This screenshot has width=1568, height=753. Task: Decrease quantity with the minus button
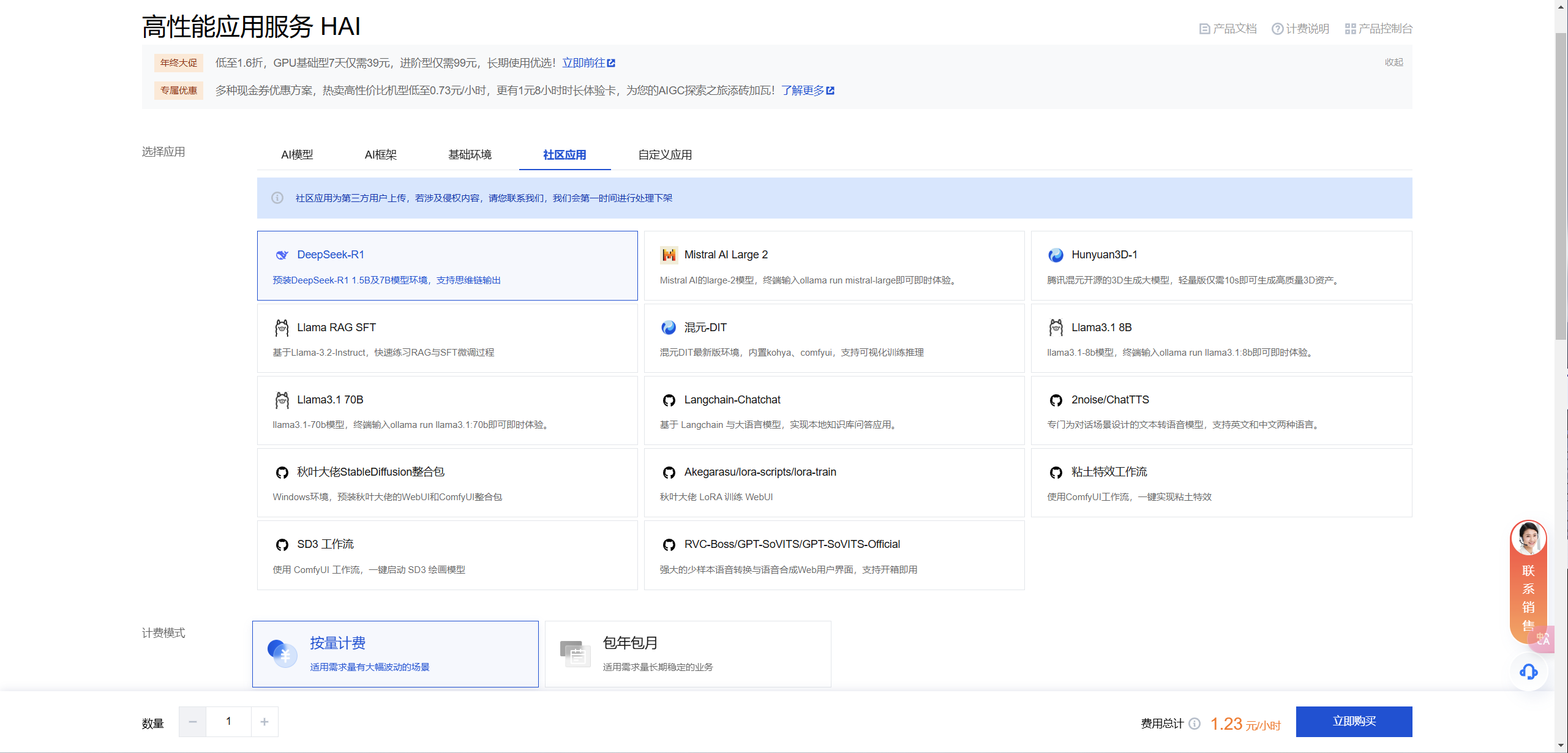(x=193, y=722)
